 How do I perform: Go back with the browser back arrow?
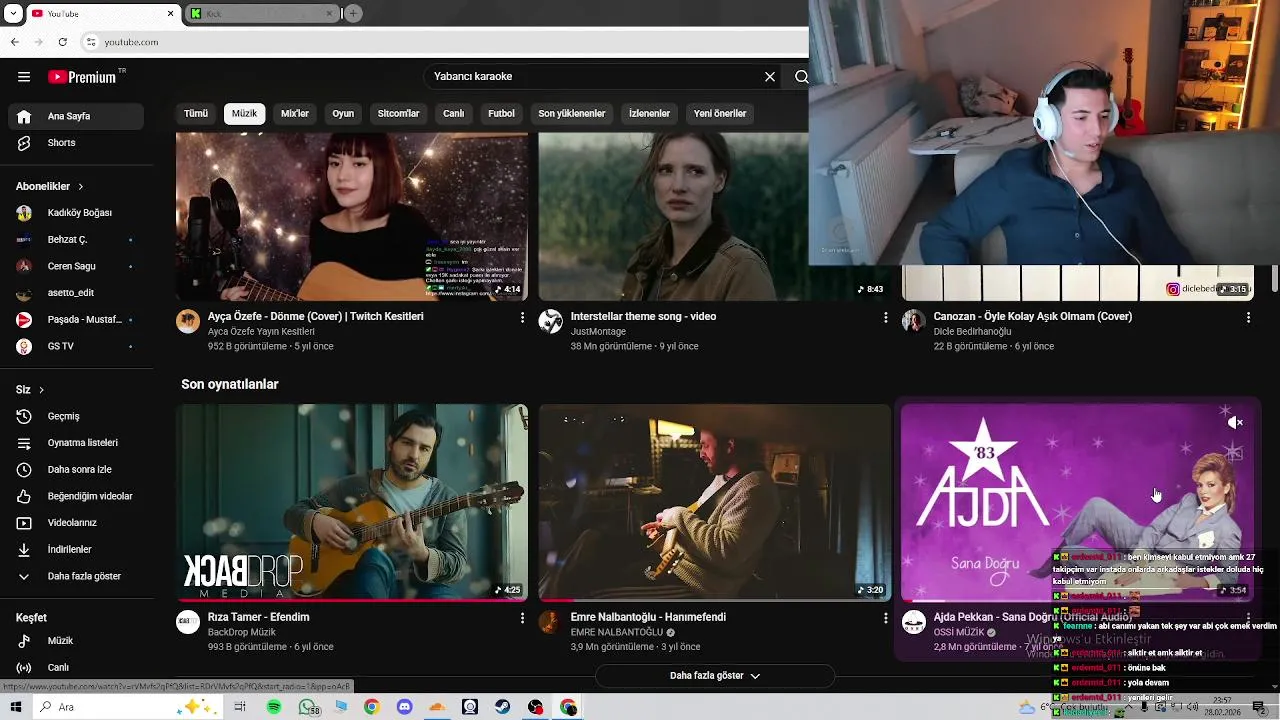[14, 42]
